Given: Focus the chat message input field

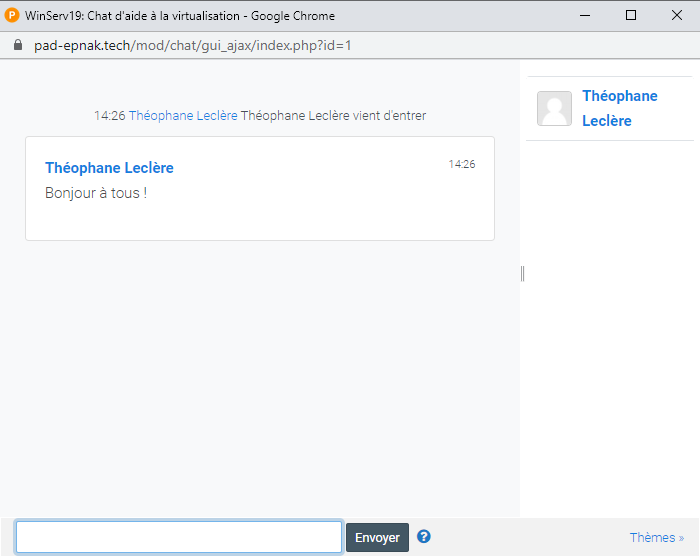Looking at the screenshot, I should click(x=179, y=537).
